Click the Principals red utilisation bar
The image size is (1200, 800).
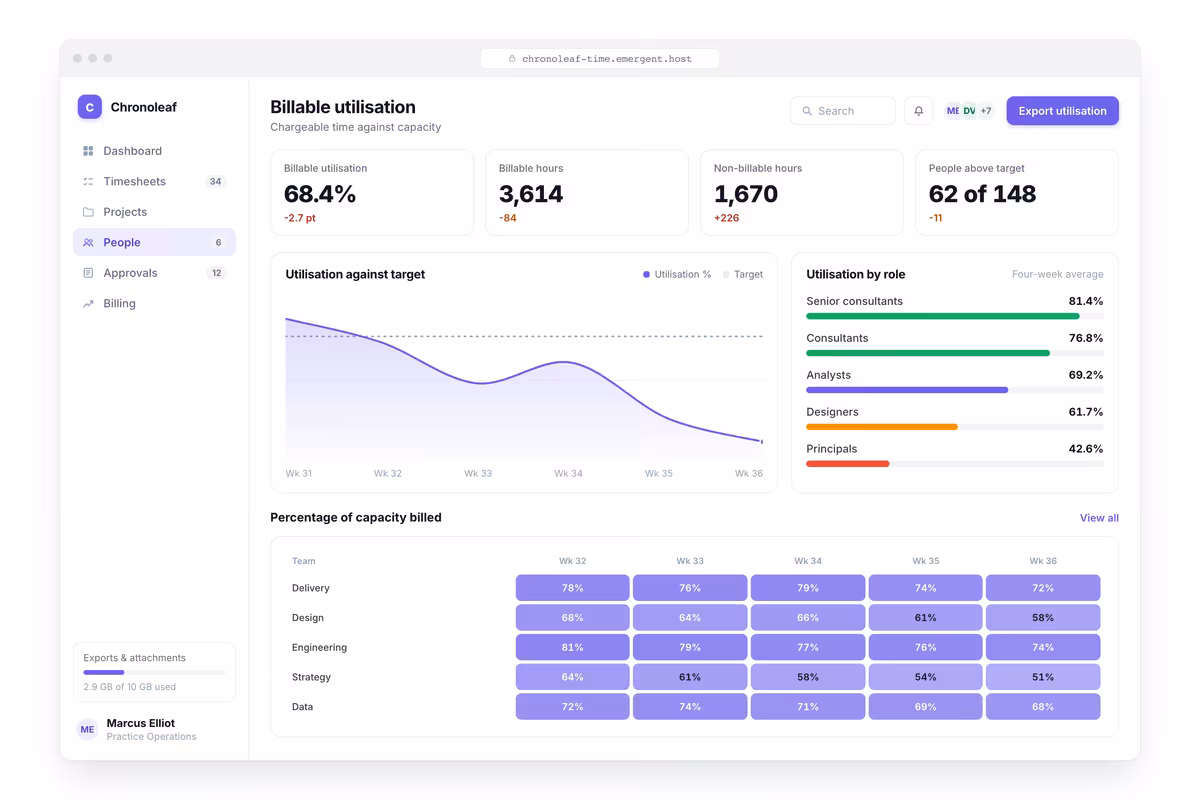[848, 464]
